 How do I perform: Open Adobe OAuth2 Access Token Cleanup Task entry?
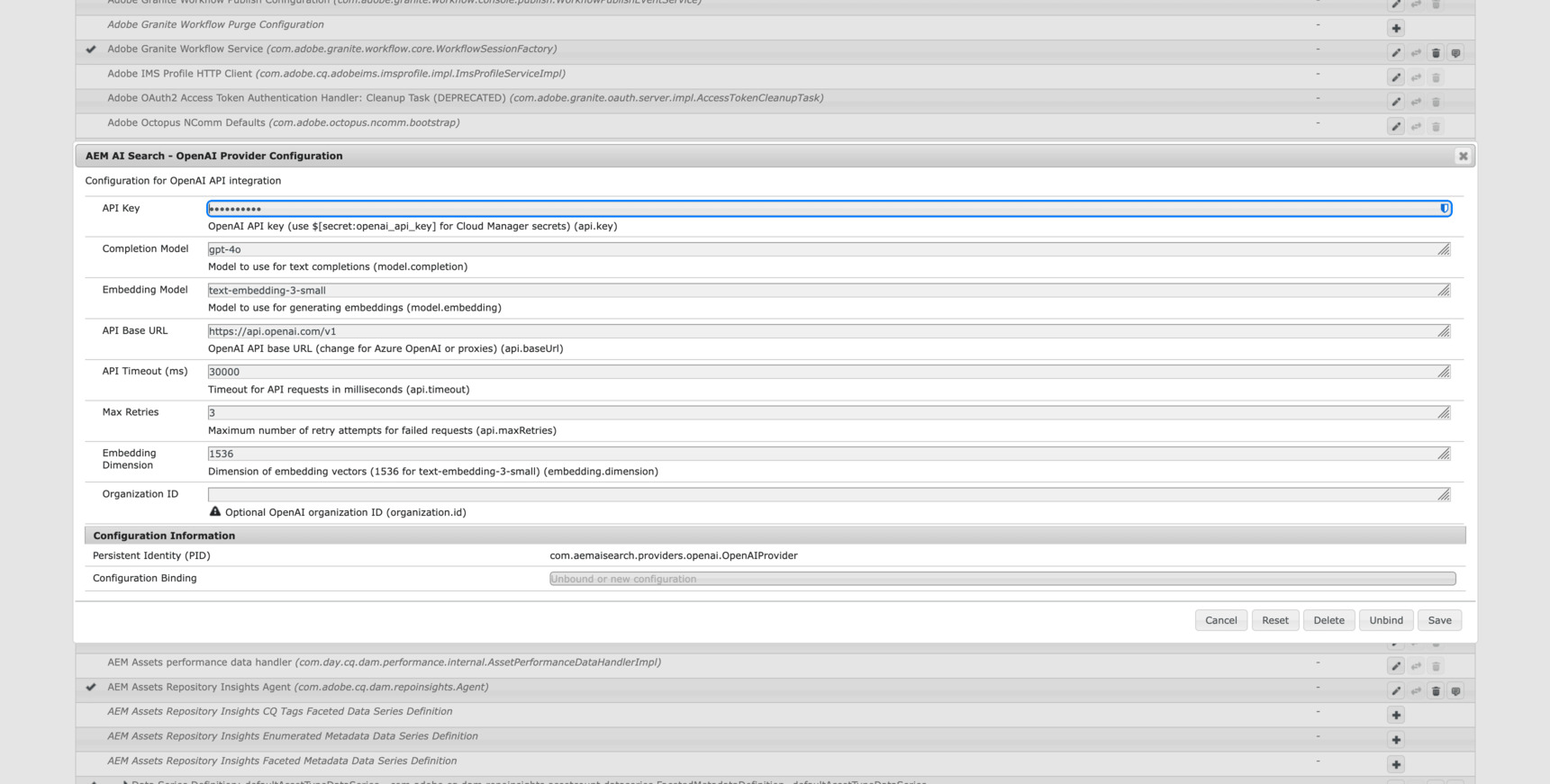tap(465, 98)
